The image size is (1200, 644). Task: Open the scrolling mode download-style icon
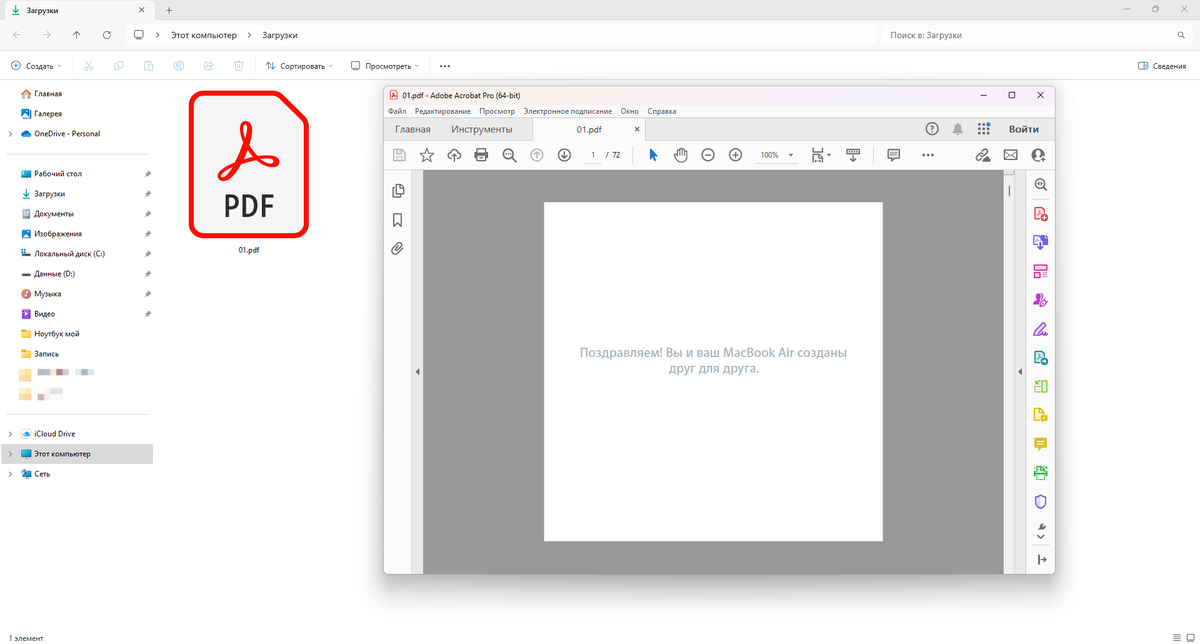pos(853,155)
